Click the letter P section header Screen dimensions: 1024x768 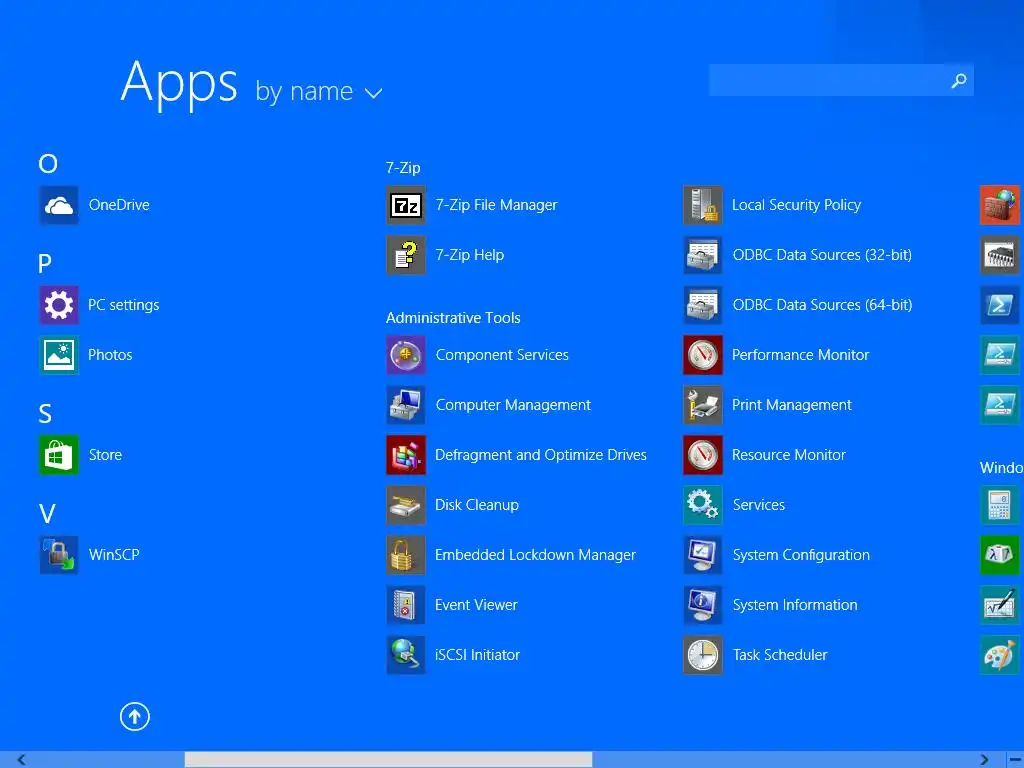[44, 264]
